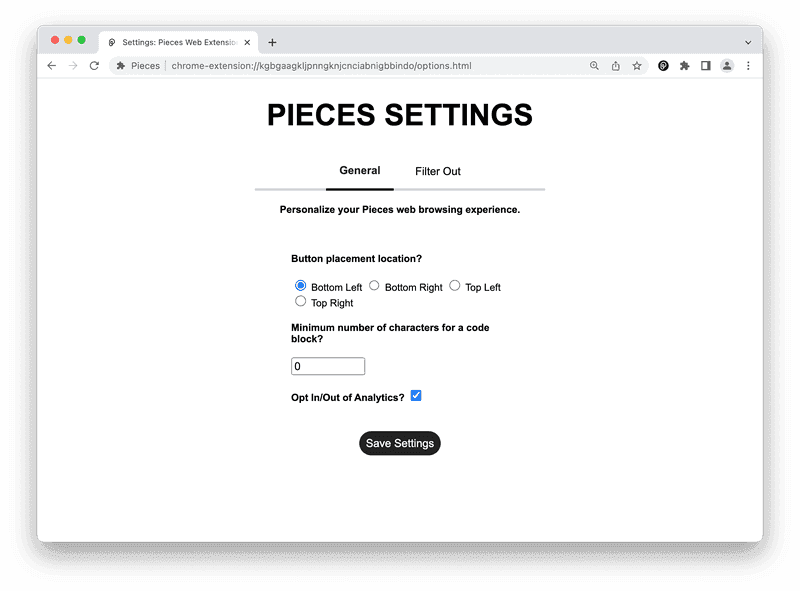
Task: Select the Bottom Right placement radio button
Action: click(374, 285)
